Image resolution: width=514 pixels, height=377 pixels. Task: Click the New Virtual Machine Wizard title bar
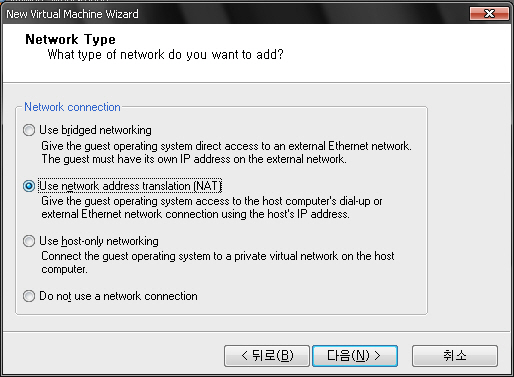233,14
